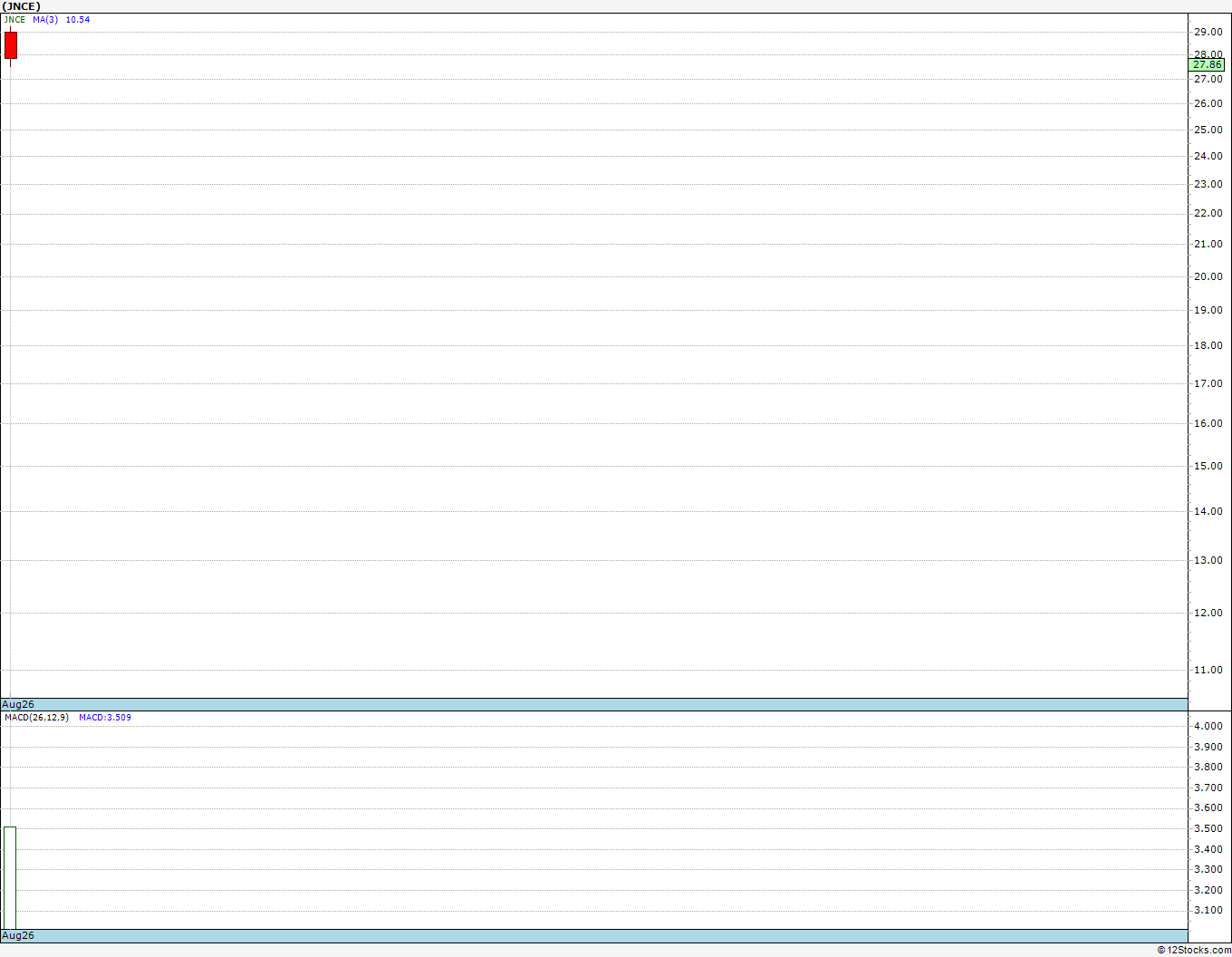1232x957 pixels.
Task: Click the red JNCE candlestick
Action: [11, 45]
